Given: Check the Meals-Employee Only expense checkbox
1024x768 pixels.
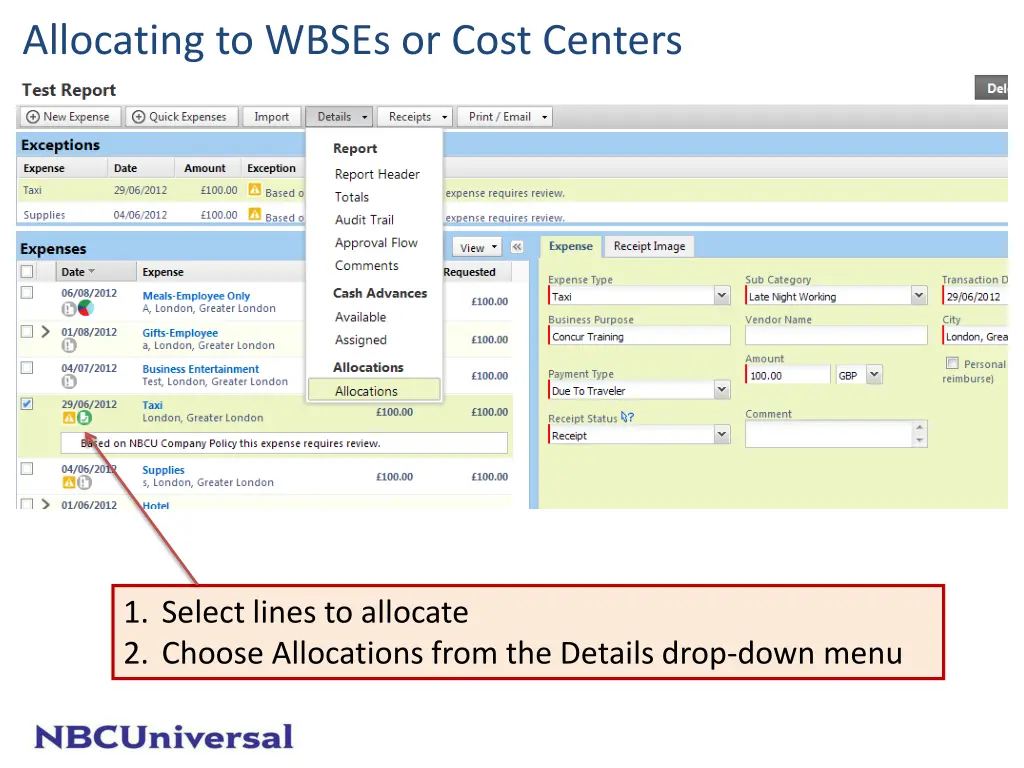Looking at the screenshot, I should (x=27, y=293).
